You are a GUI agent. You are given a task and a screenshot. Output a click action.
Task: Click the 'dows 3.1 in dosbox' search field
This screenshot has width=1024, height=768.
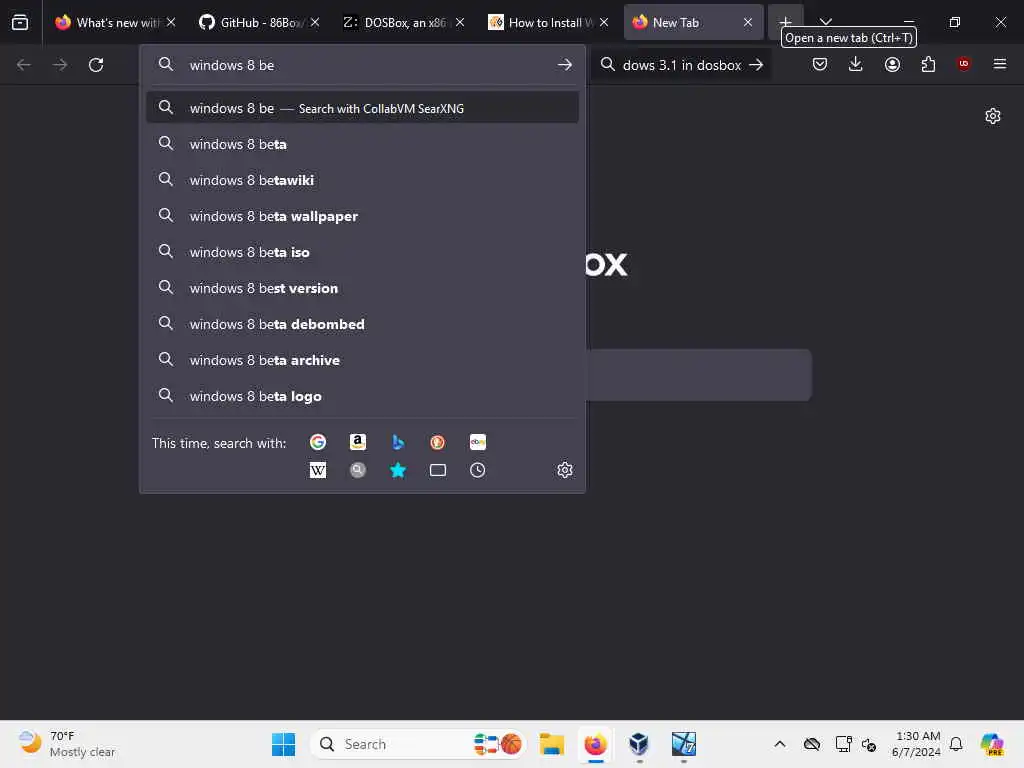[682, 65]
